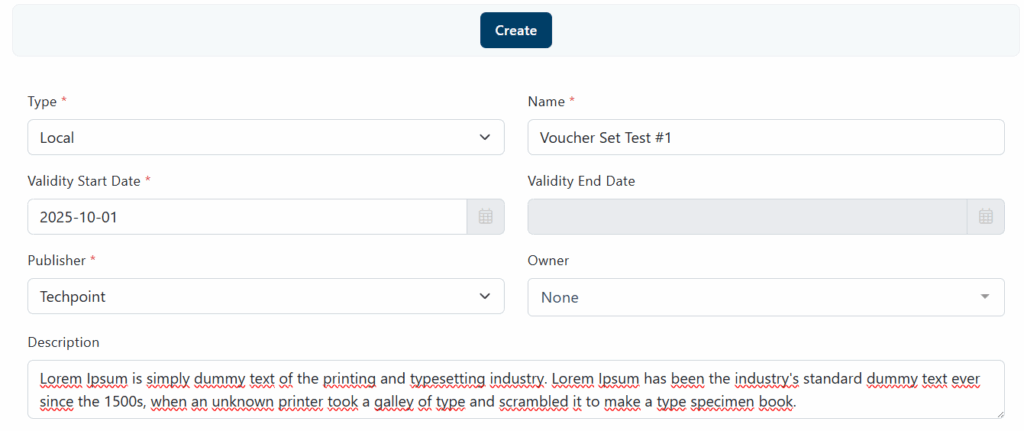Open the Publisher dropdown showing Techpoint
This screenshot has width=1024, height=431.
click(x=265, y=296)
